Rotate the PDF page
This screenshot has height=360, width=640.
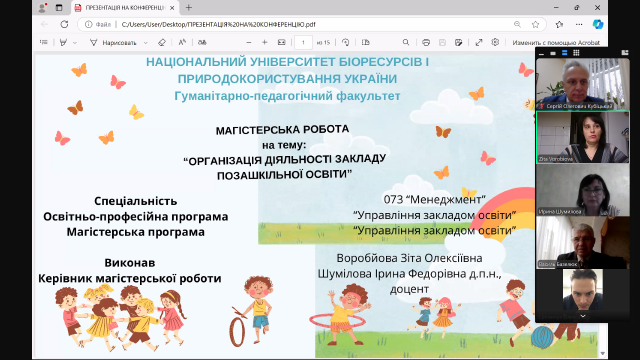point(346,42)
